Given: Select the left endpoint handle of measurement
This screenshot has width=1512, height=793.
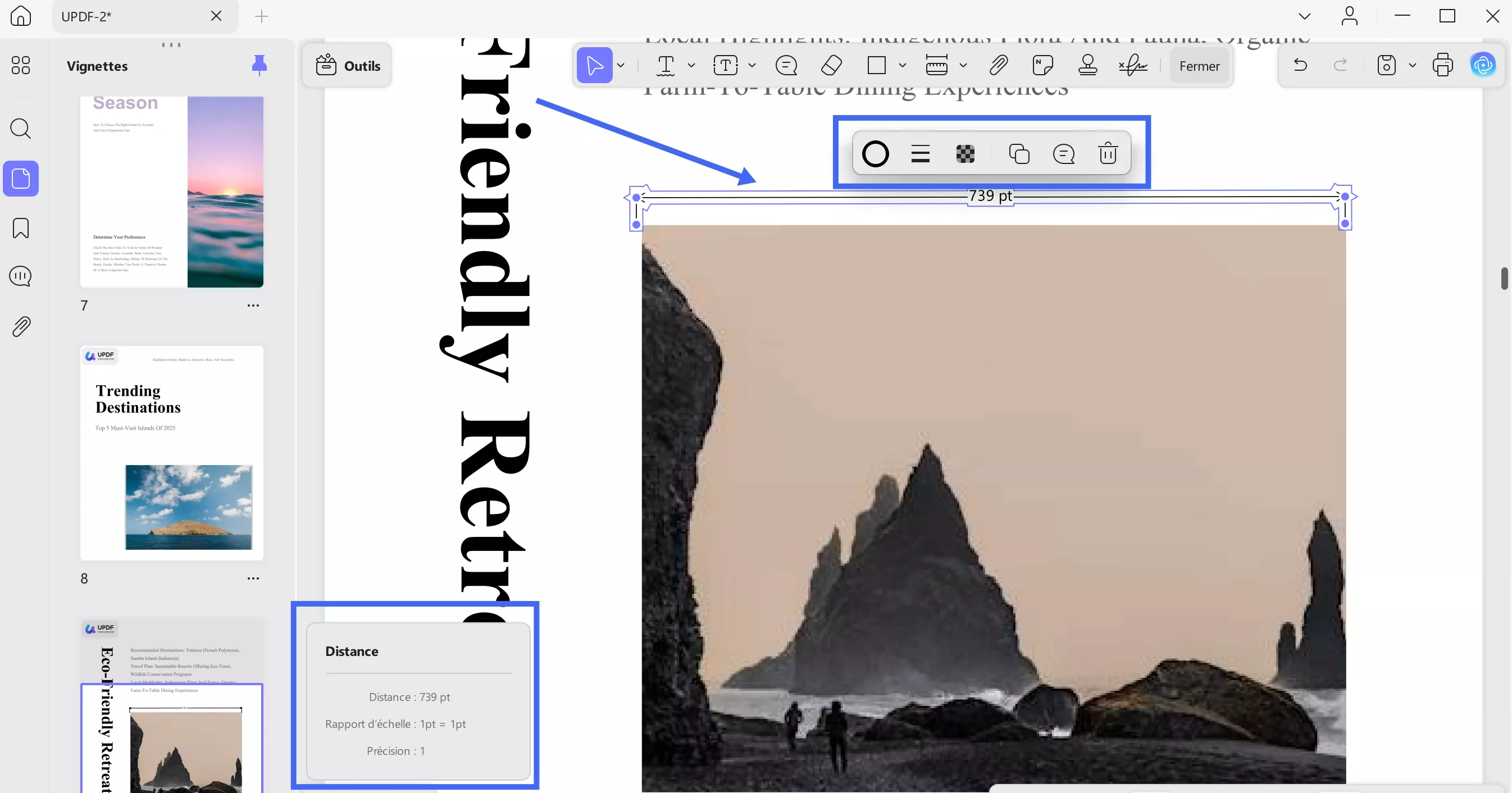Looking at the screenshot, I should click(636, 197).
